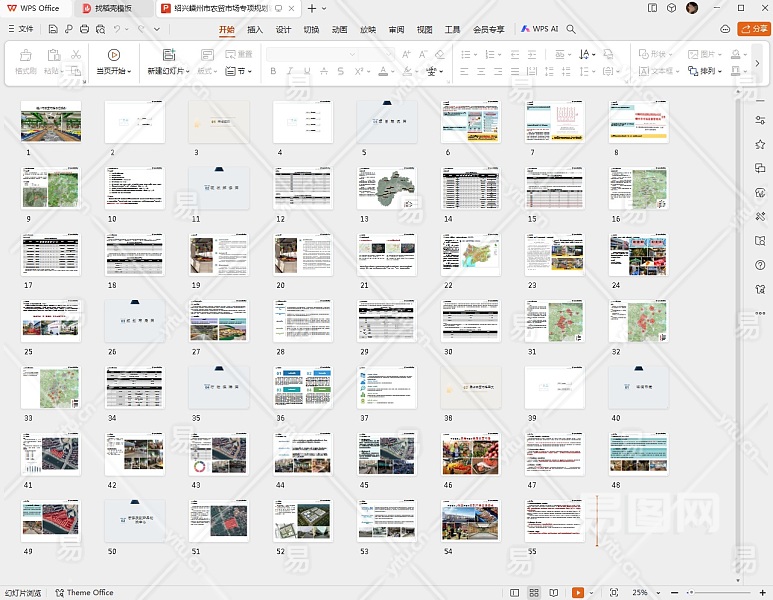Start slideshow from the status bar play button
Image resolution: width=773 pixels, height=600 pixels.
click(x=578, y=593)
